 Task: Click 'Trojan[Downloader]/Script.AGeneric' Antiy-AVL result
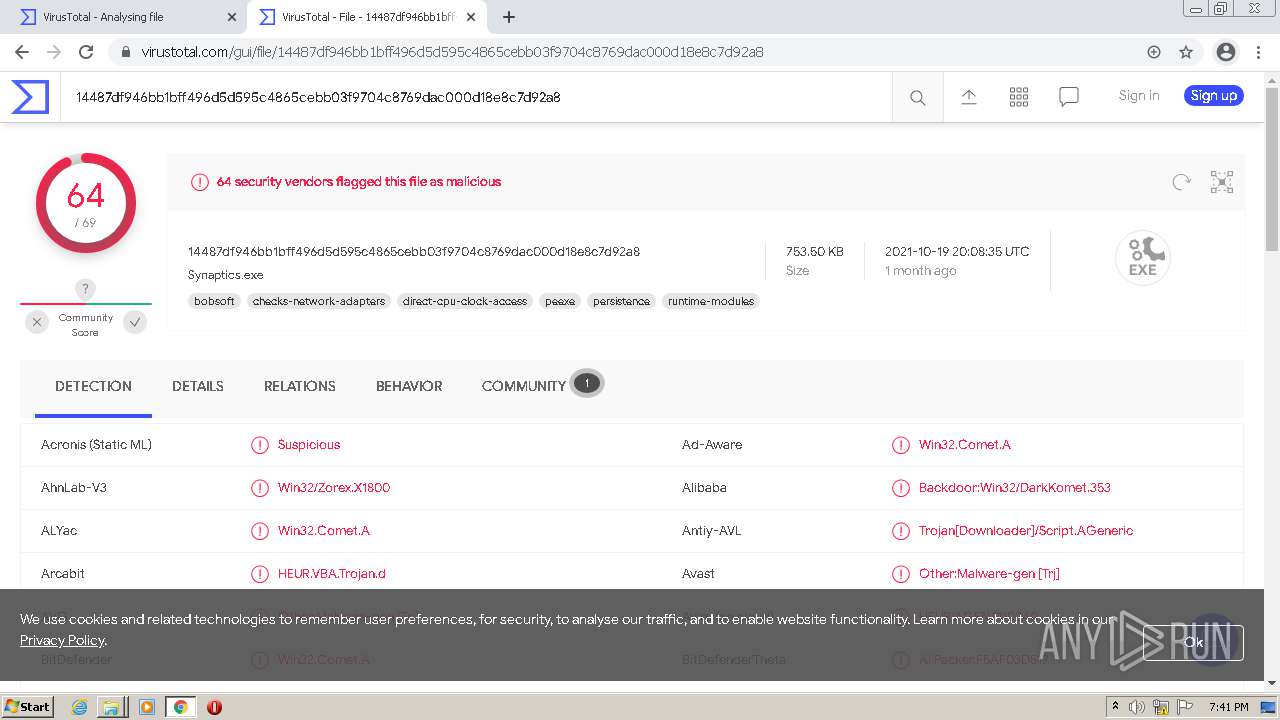click(x=1026, y=531)
